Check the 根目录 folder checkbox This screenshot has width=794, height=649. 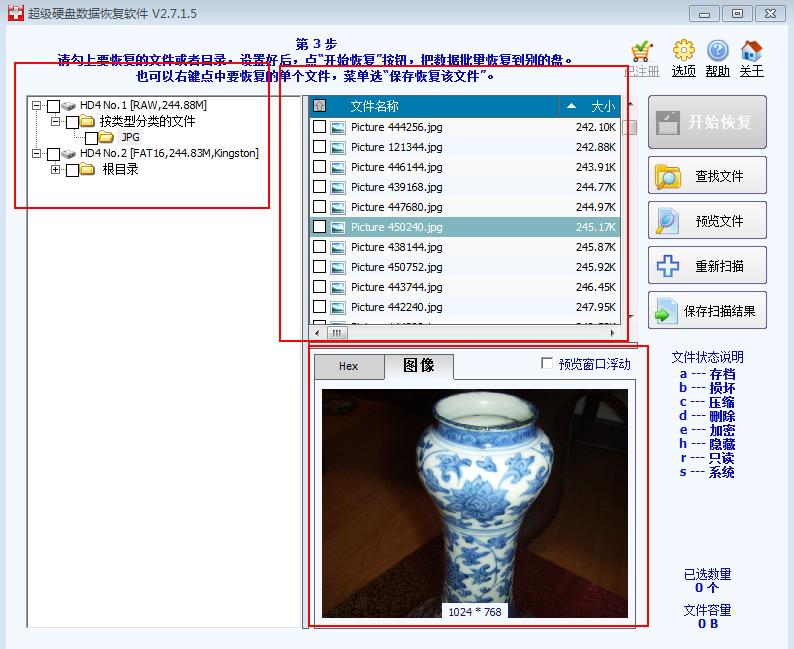[x=72, y=170]
